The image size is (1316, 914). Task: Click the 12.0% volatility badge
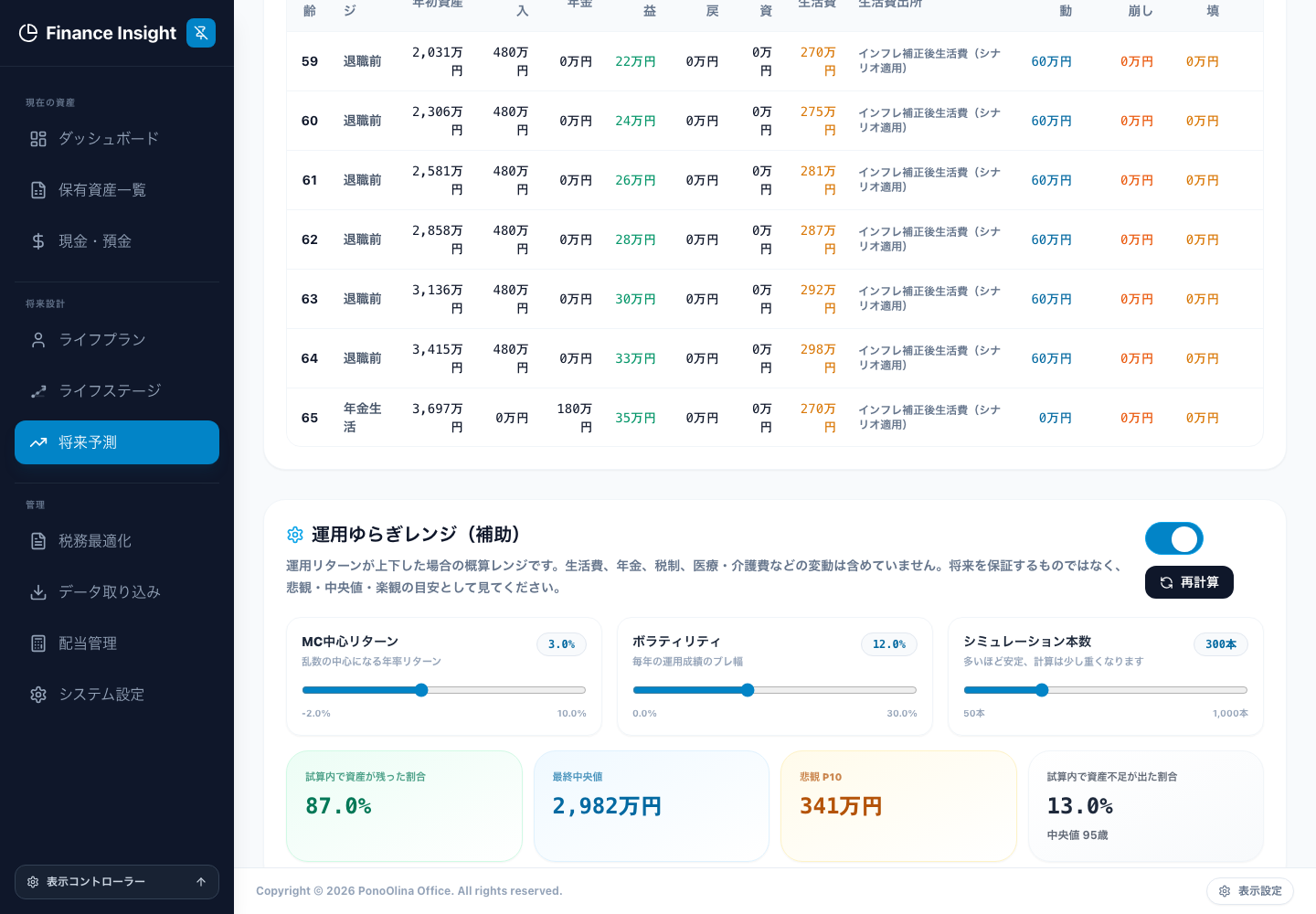pos(889,644)
